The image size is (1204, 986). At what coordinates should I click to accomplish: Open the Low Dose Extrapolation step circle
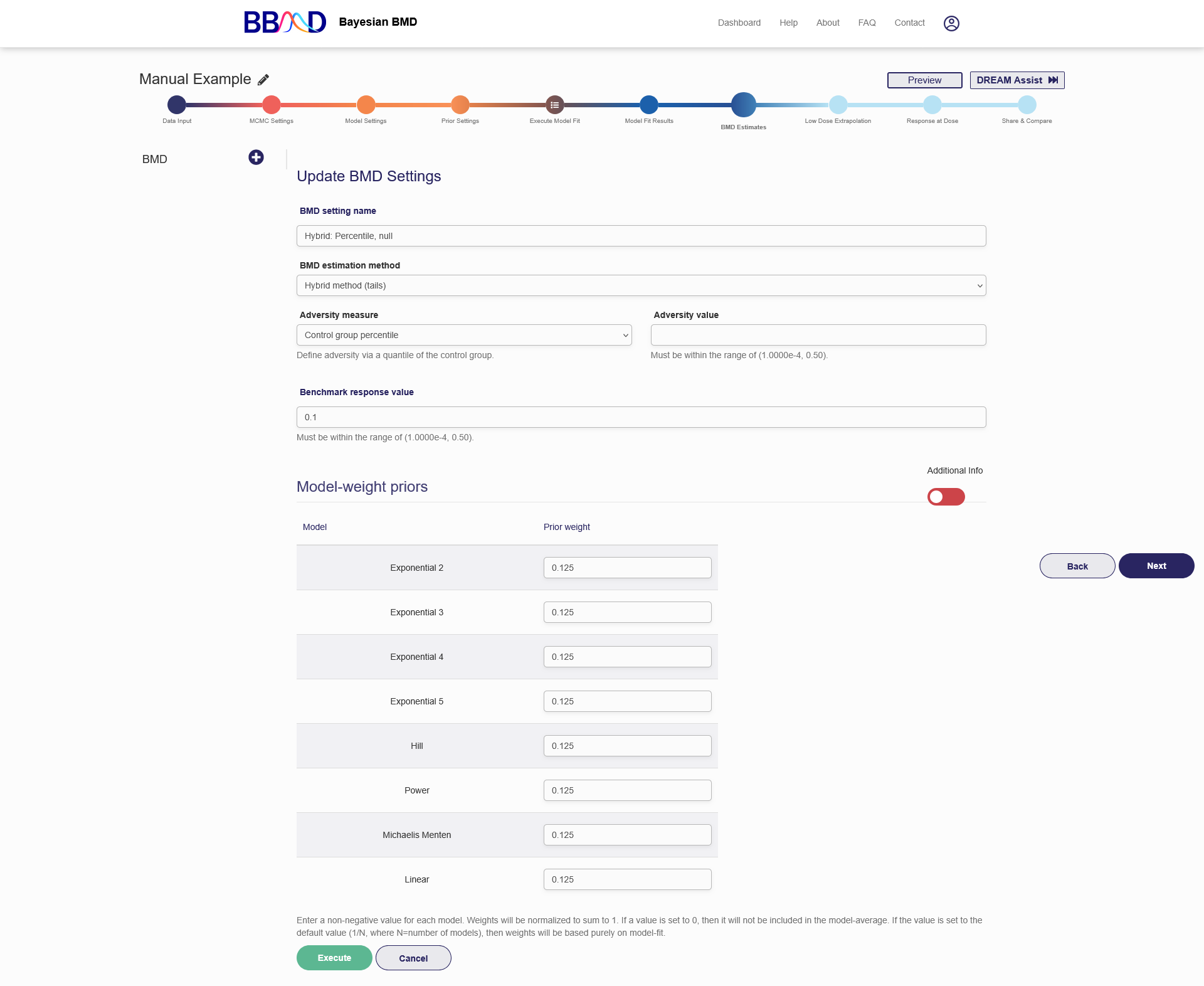pyautogui.click(x=838, y=105)
